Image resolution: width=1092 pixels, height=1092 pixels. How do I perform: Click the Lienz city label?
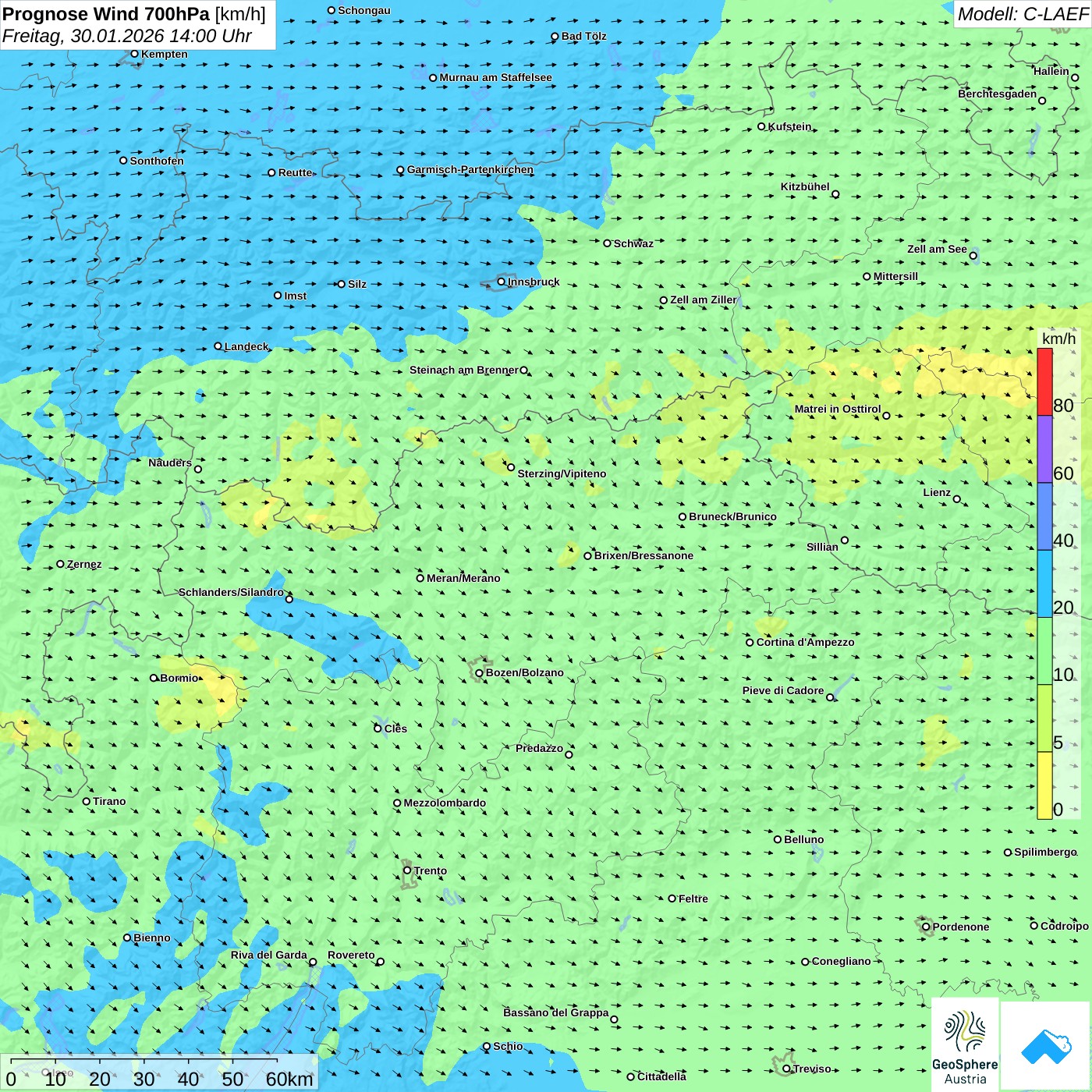(x=937, y=492)
